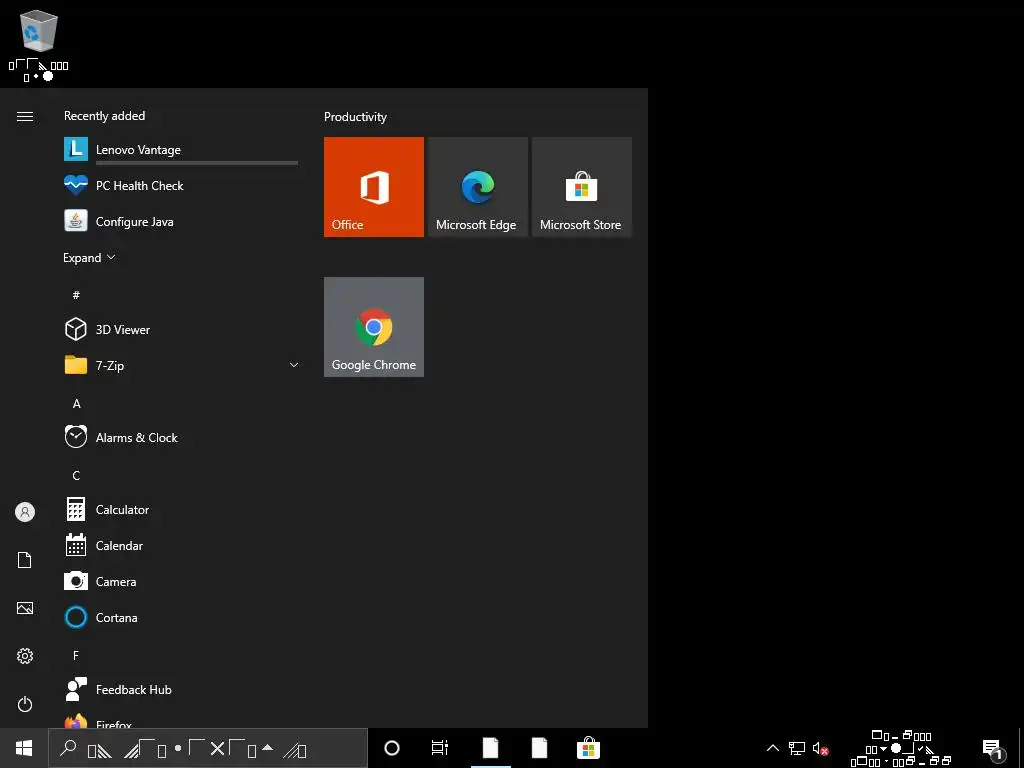Open the Microsoft Store taskbar icon
The height and width of the screenshot is (768, 1024).
[588, 748]
